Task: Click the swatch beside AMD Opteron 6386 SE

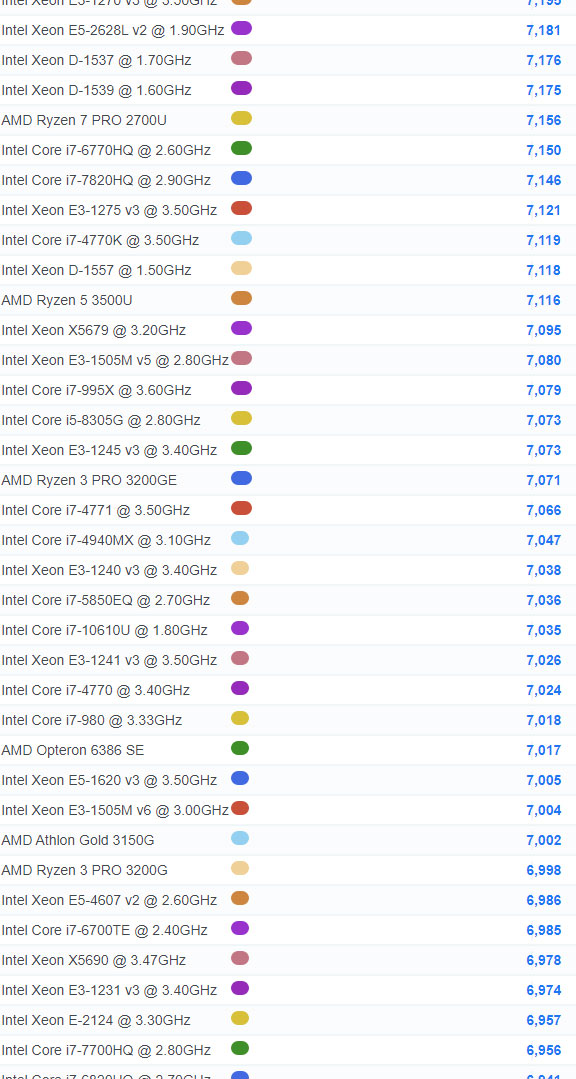Action: click(240, 748)
